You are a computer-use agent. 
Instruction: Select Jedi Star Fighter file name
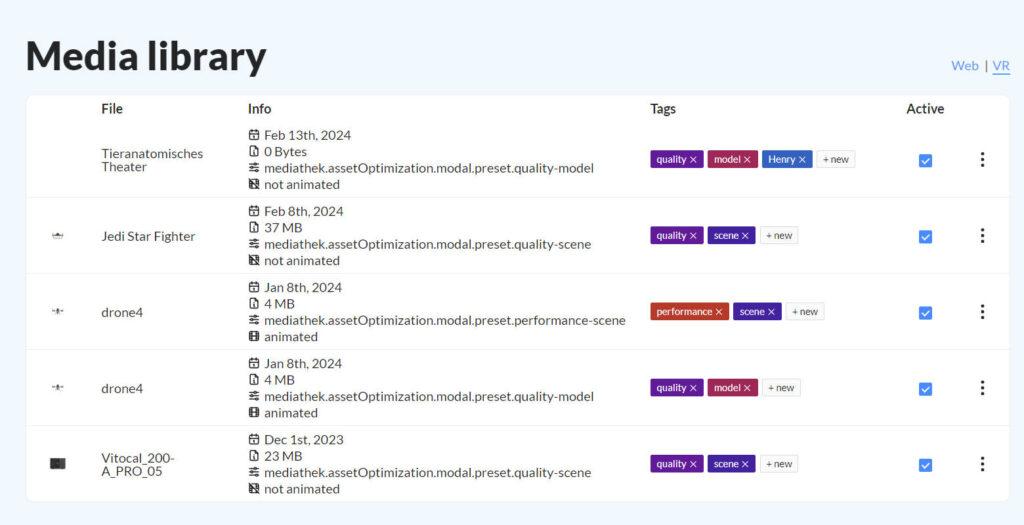[x=148, y=236]
